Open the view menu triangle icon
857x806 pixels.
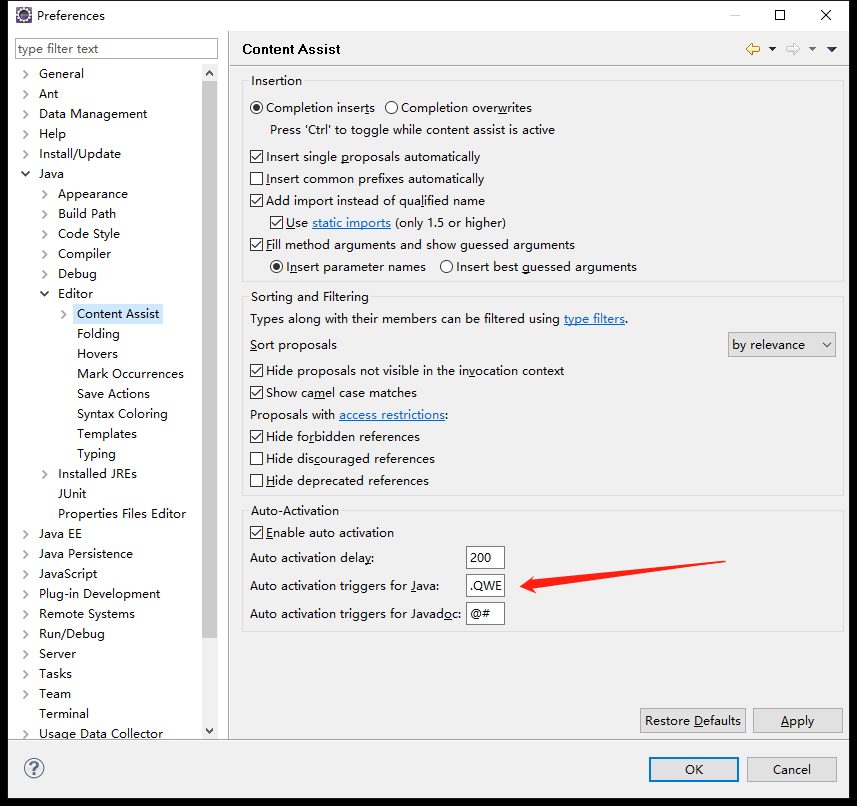[x=832, y=49]
